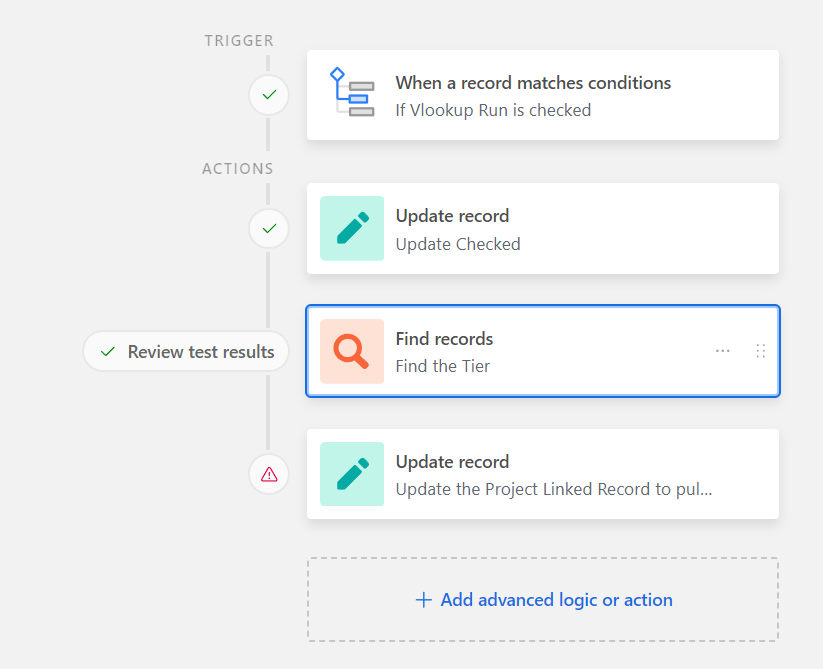
Task: Open the Update the Project Linked Record action
Action: click(x=543, y=474)
